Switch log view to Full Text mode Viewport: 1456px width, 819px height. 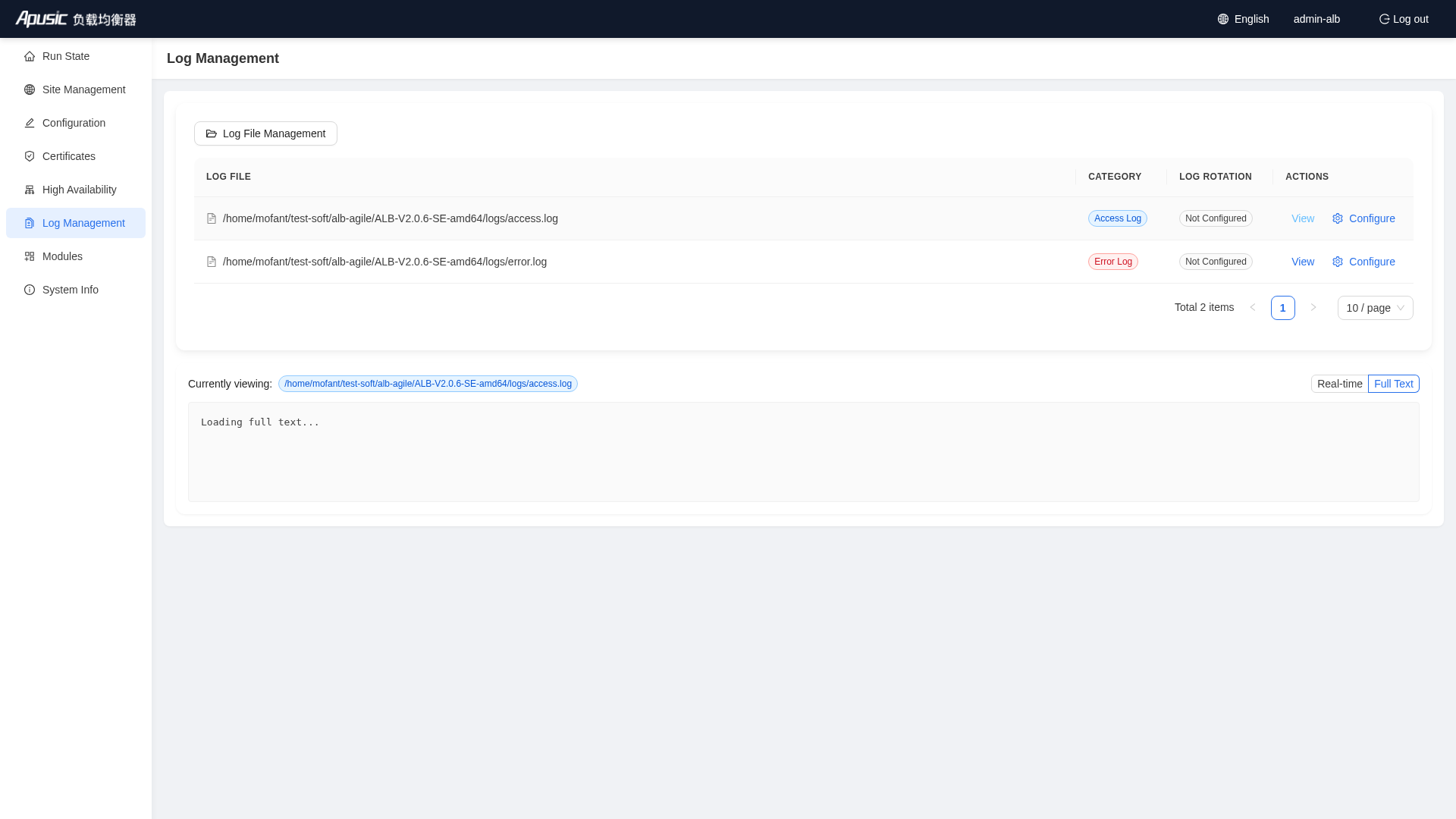click(1394, 384)
